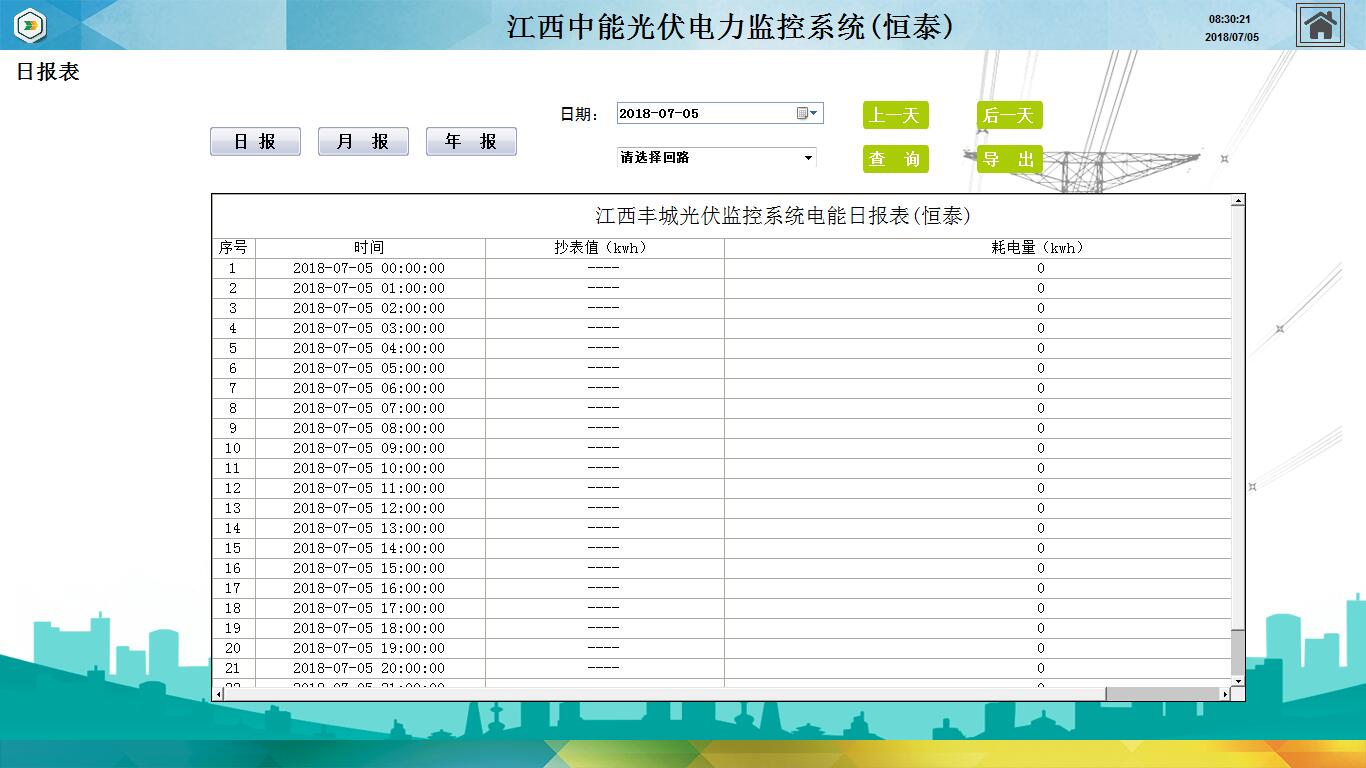Image resolution: width=1366 pixels, height=768 pixels.
Task: Go to previous day with 上一天
Action: click(895, 115)
